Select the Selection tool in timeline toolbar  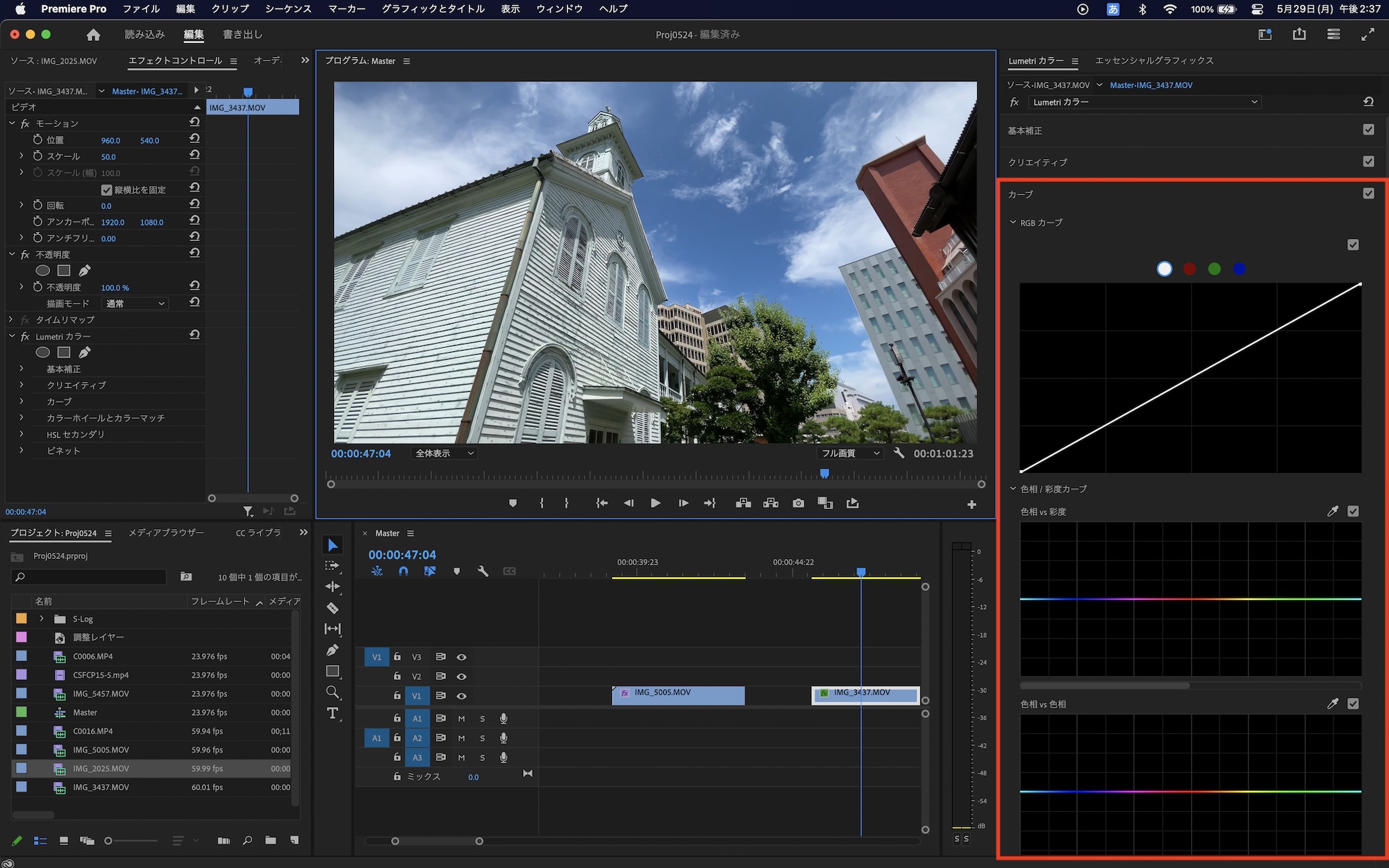[333, 545]
